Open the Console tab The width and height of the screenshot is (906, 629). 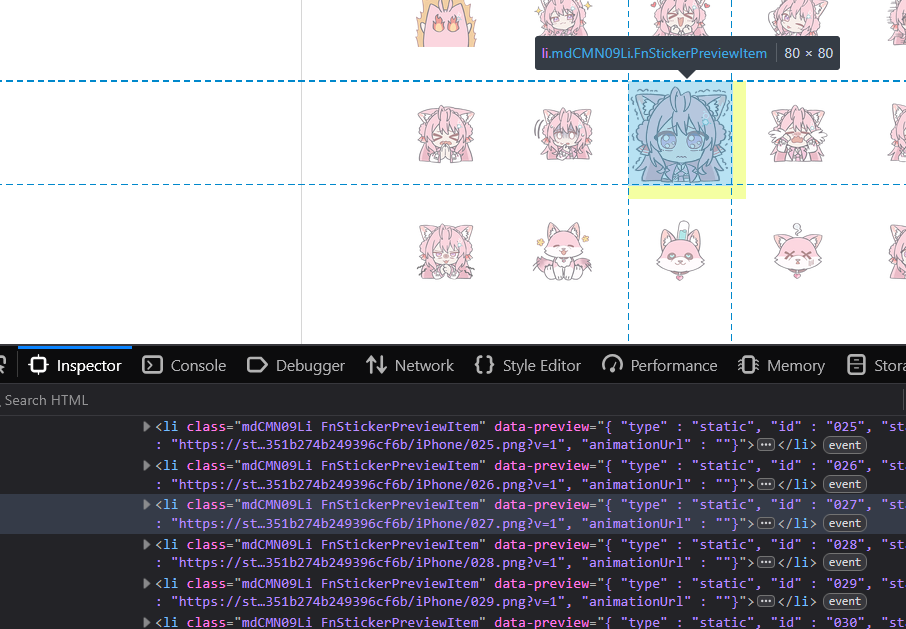pos(184,366)
